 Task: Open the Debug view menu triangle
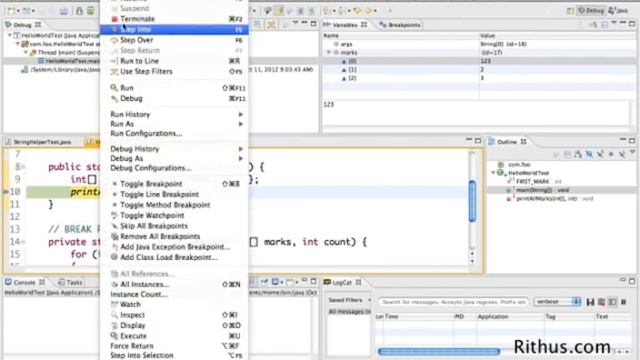[x=295, y=23]
